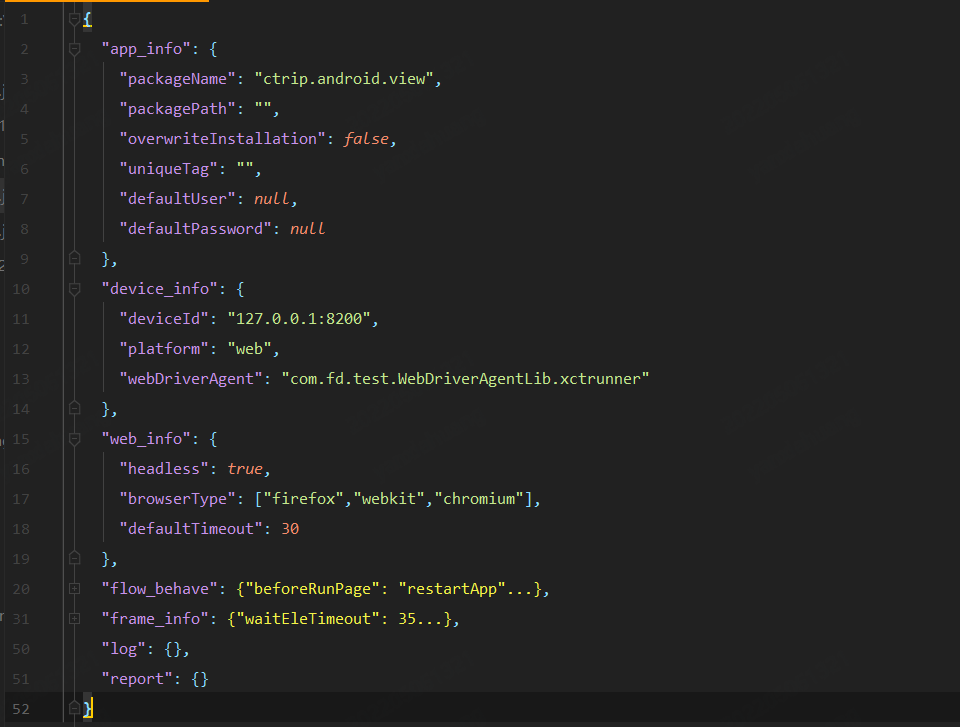The width and height of the screenshot is (960, 727).
Task: Click the "defaultUser" key
Action: click(178, 199)
